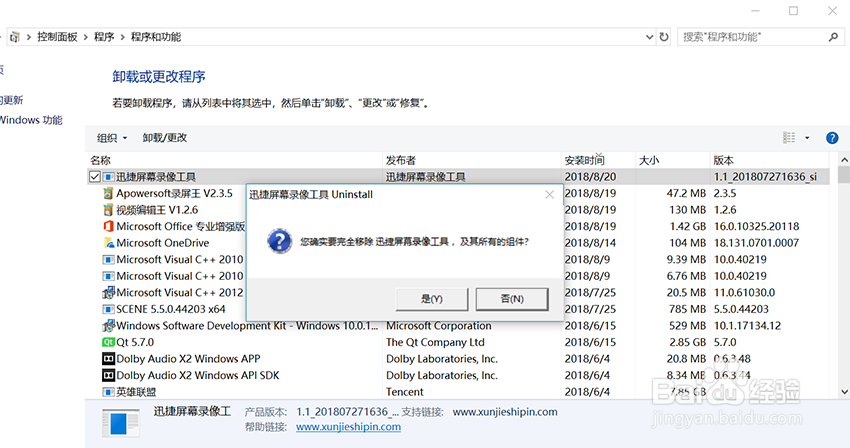Sort by the 版本 column header
This screenshot has height=448, width=850.
(x=723, y=160)
